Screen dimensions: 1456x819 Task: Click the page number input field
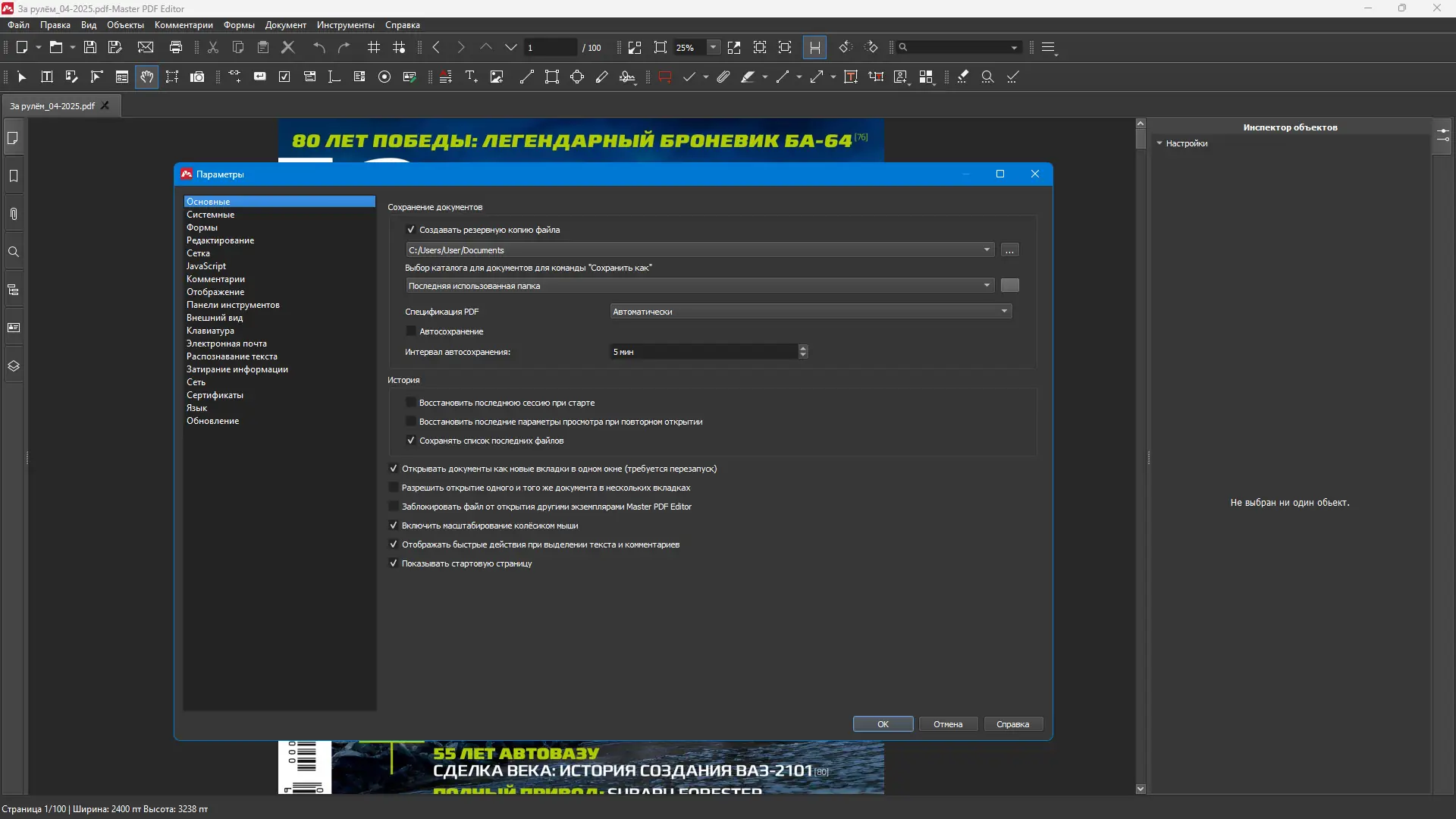[551, 47]
